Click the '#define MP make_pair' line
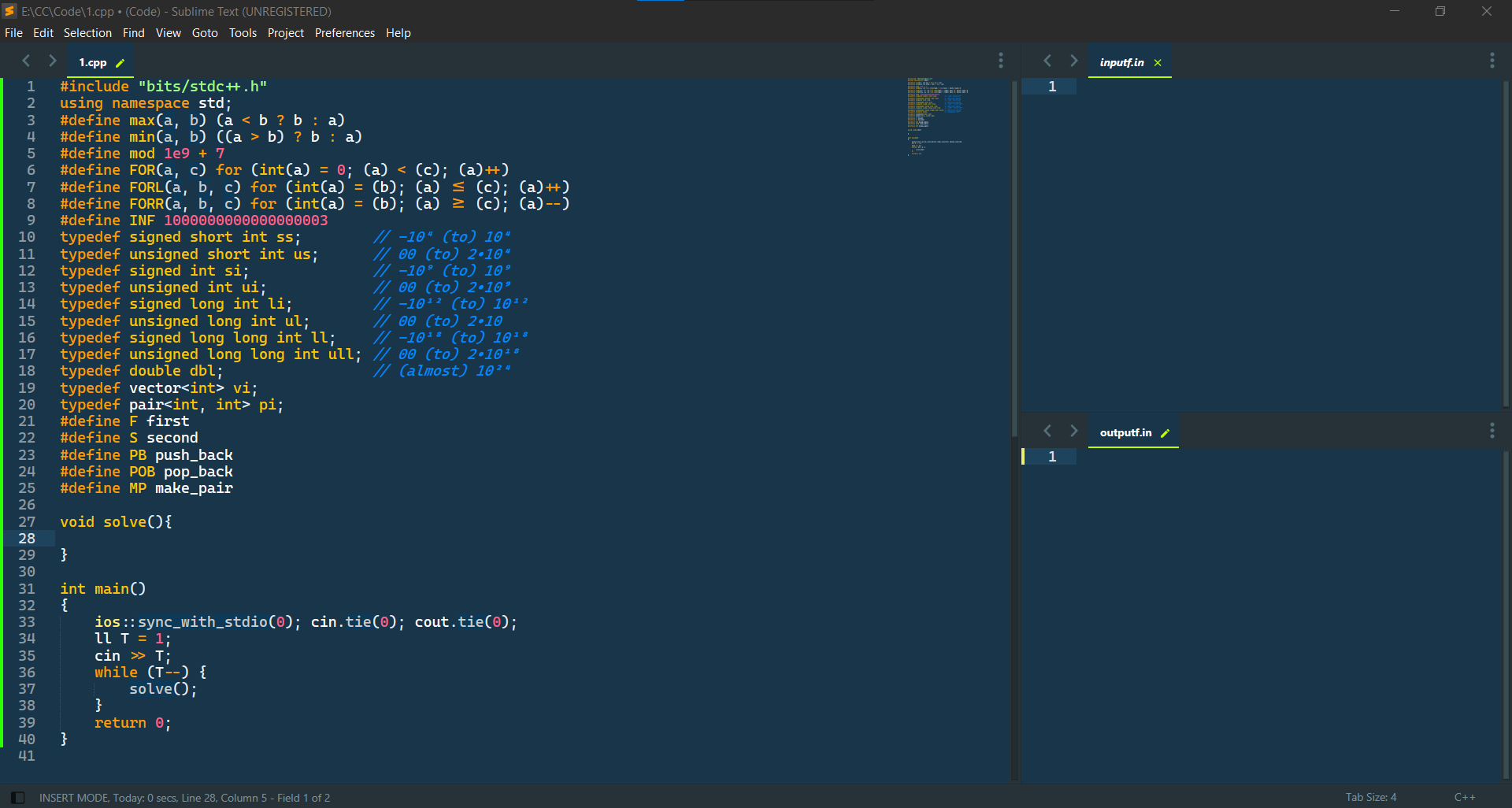The height and width of the screenshot is (808, 1512). tap(146, 488)
